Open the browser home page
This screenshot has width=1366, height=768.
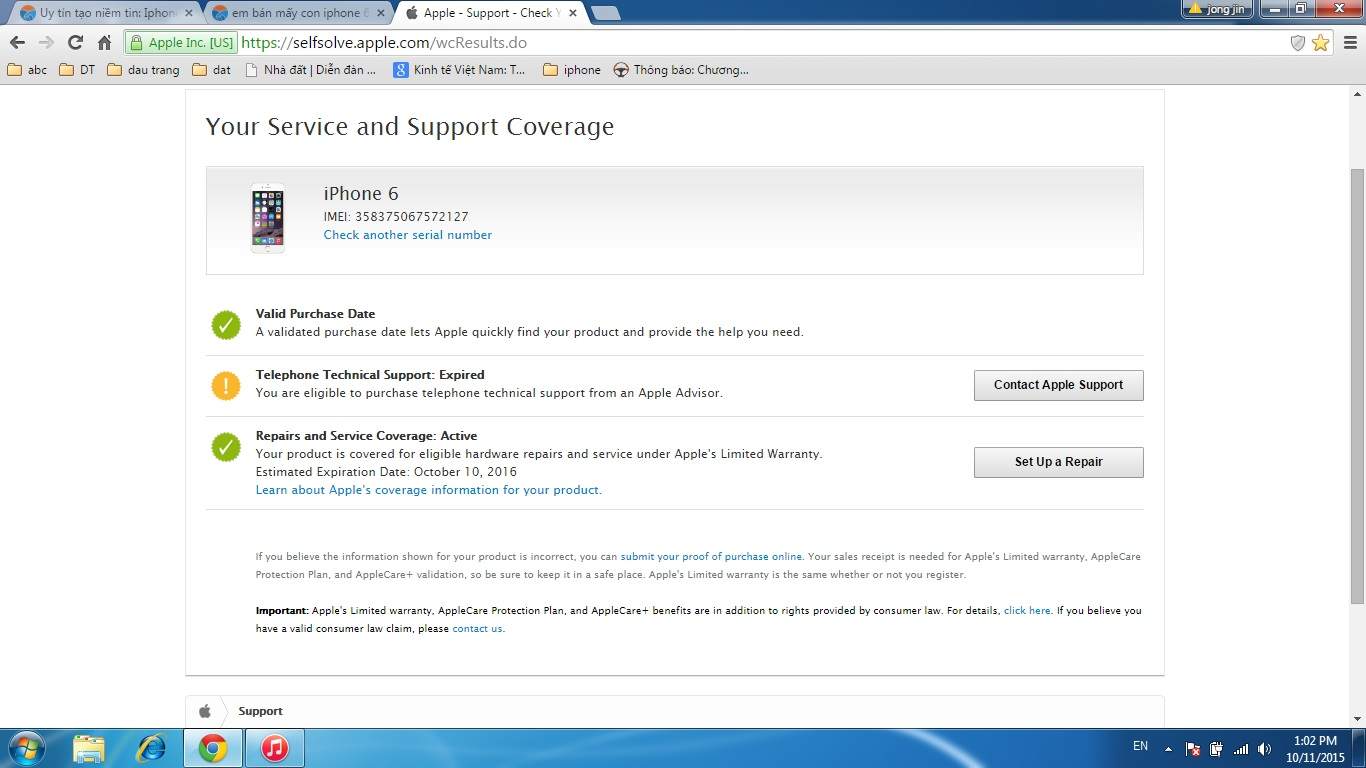104,43
